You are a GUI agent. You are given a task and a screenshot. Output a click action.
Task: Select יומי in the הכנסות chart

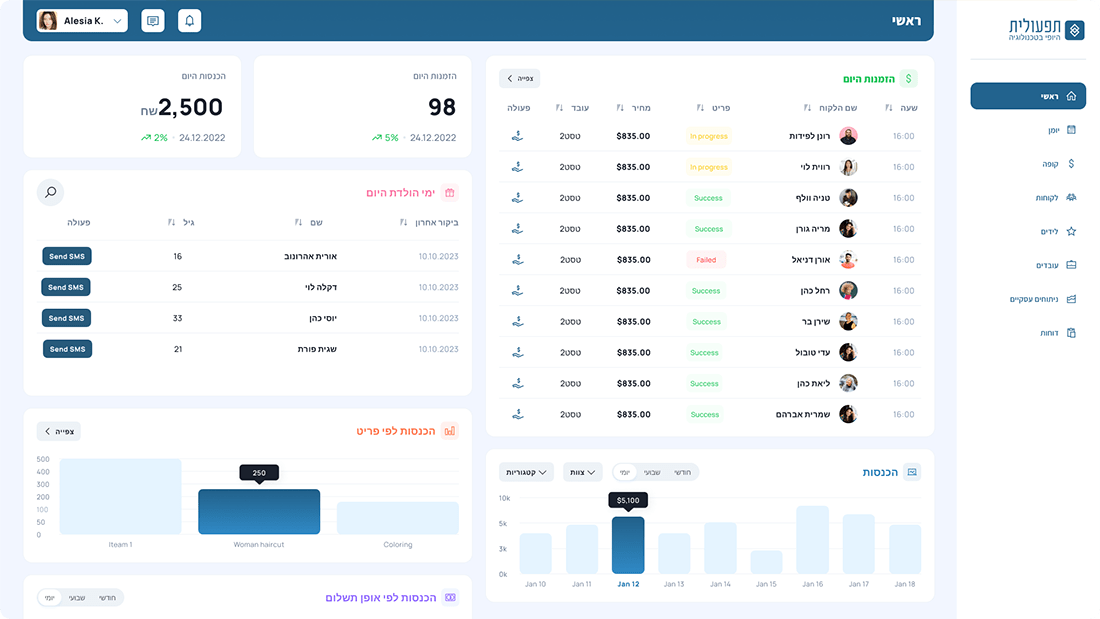(624, 472)
